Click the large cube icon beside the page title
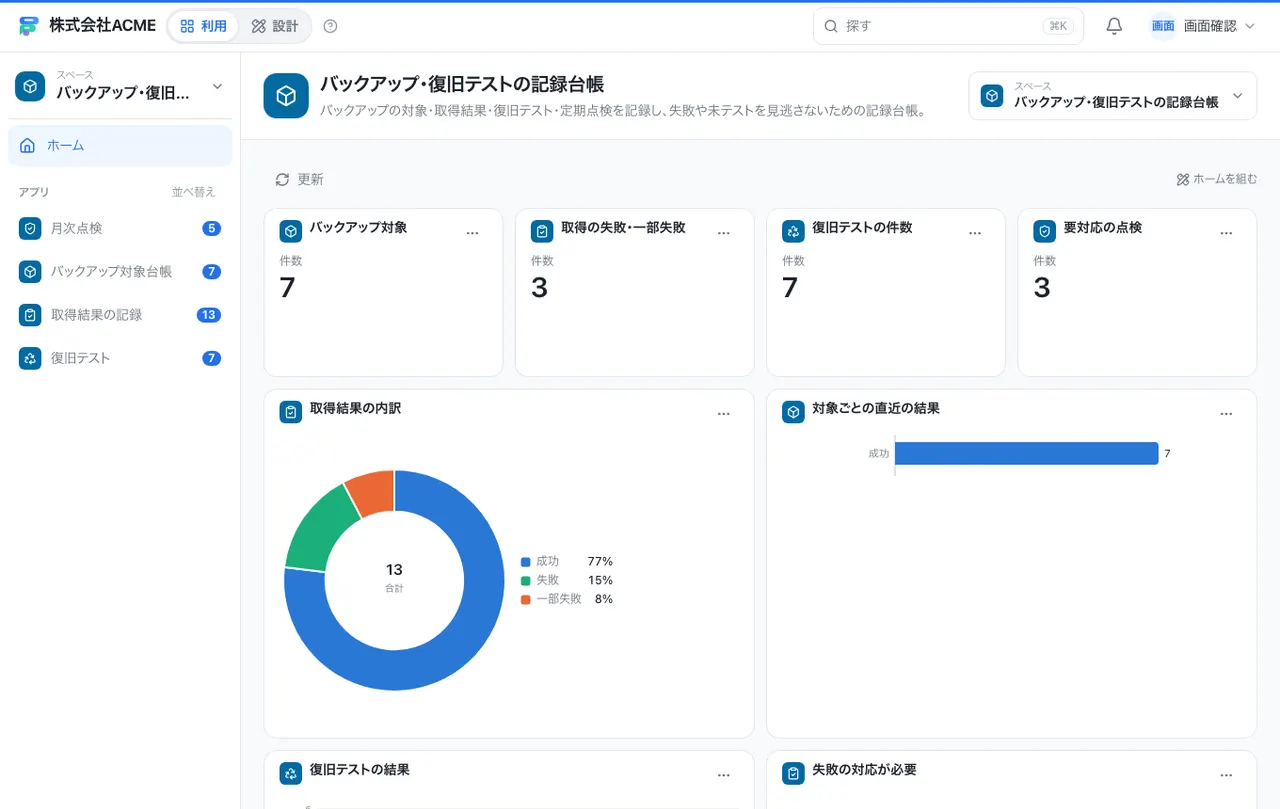This screenshot has height=809, width=1280. [286, 96]
